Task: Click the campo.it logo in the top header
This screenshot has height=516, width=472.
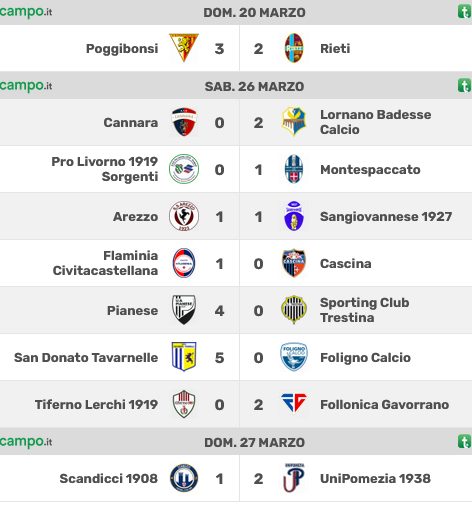Action: (x=26, y=12)
